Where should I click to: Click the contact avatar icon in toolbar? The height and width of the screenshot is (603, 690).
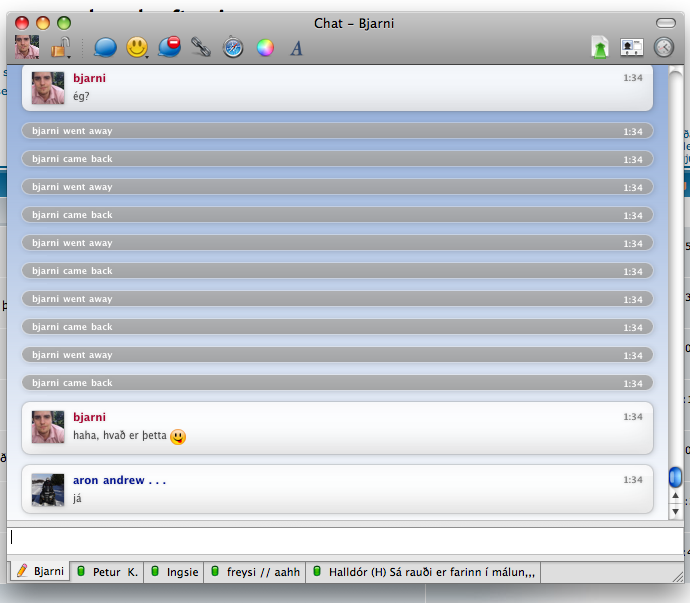(27, 46)
